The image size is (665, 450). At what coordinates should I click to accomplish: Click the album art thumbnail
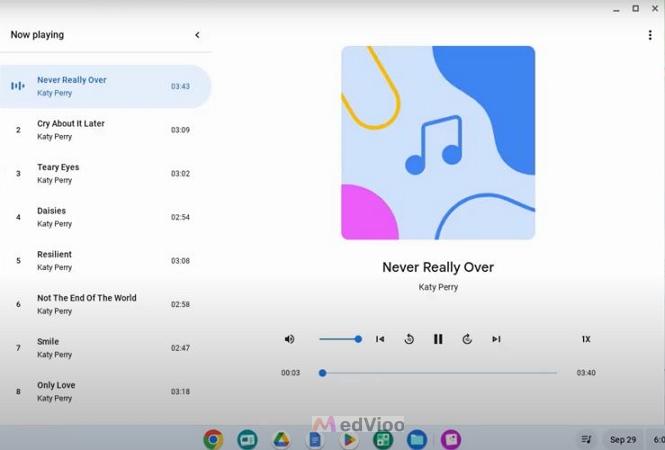pyautogui.click(x=438, y=143)
